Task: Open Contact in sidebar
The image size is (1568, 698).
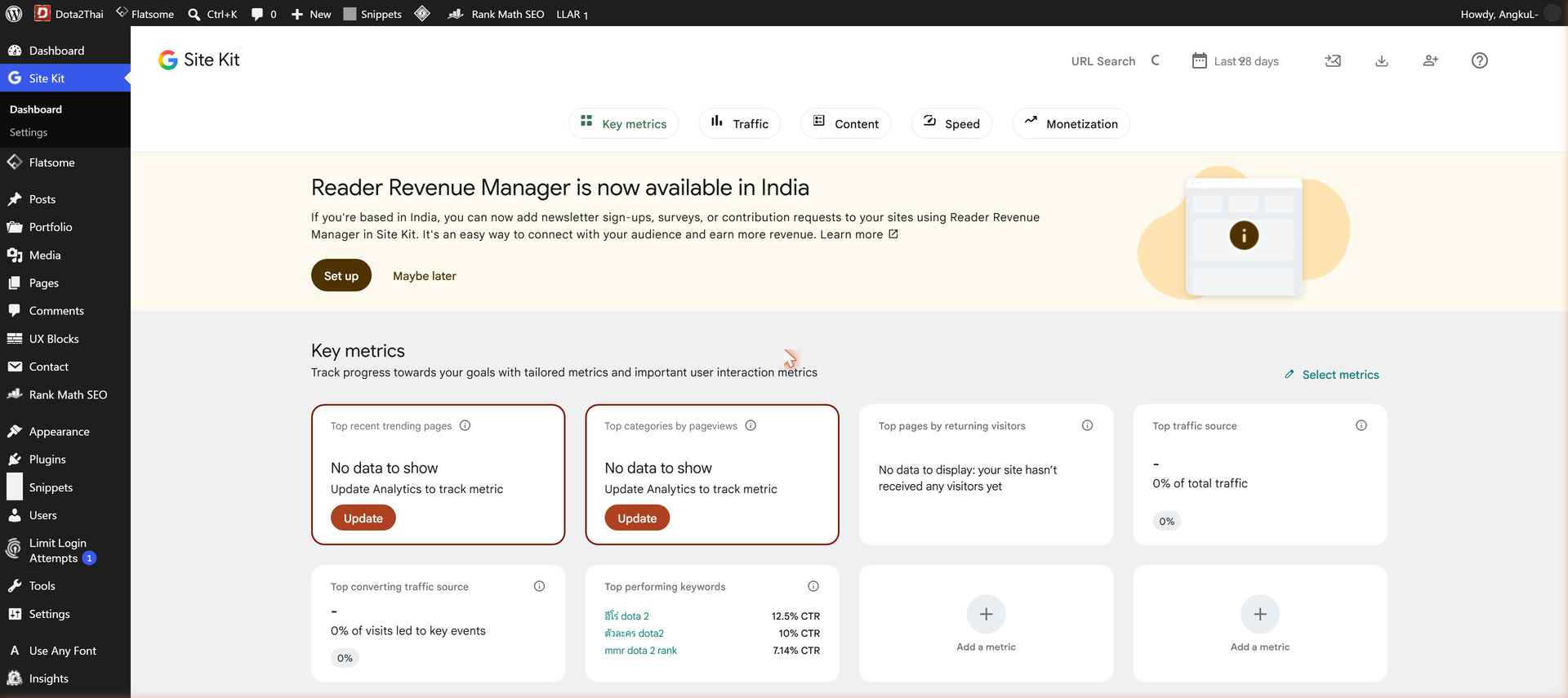Action: [65, 367]
